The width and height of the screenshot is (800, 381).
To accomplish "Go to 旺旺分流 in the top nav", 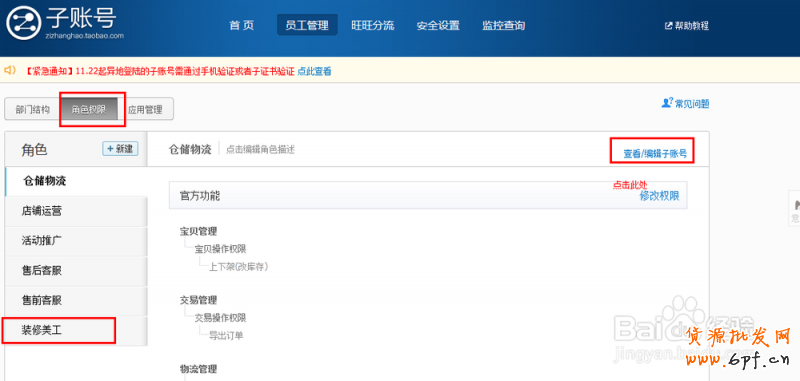I will point(372,25).
